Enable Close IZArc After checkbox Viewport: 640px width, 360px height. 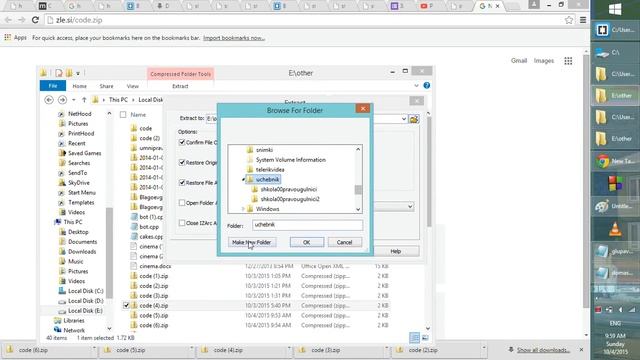182,223
